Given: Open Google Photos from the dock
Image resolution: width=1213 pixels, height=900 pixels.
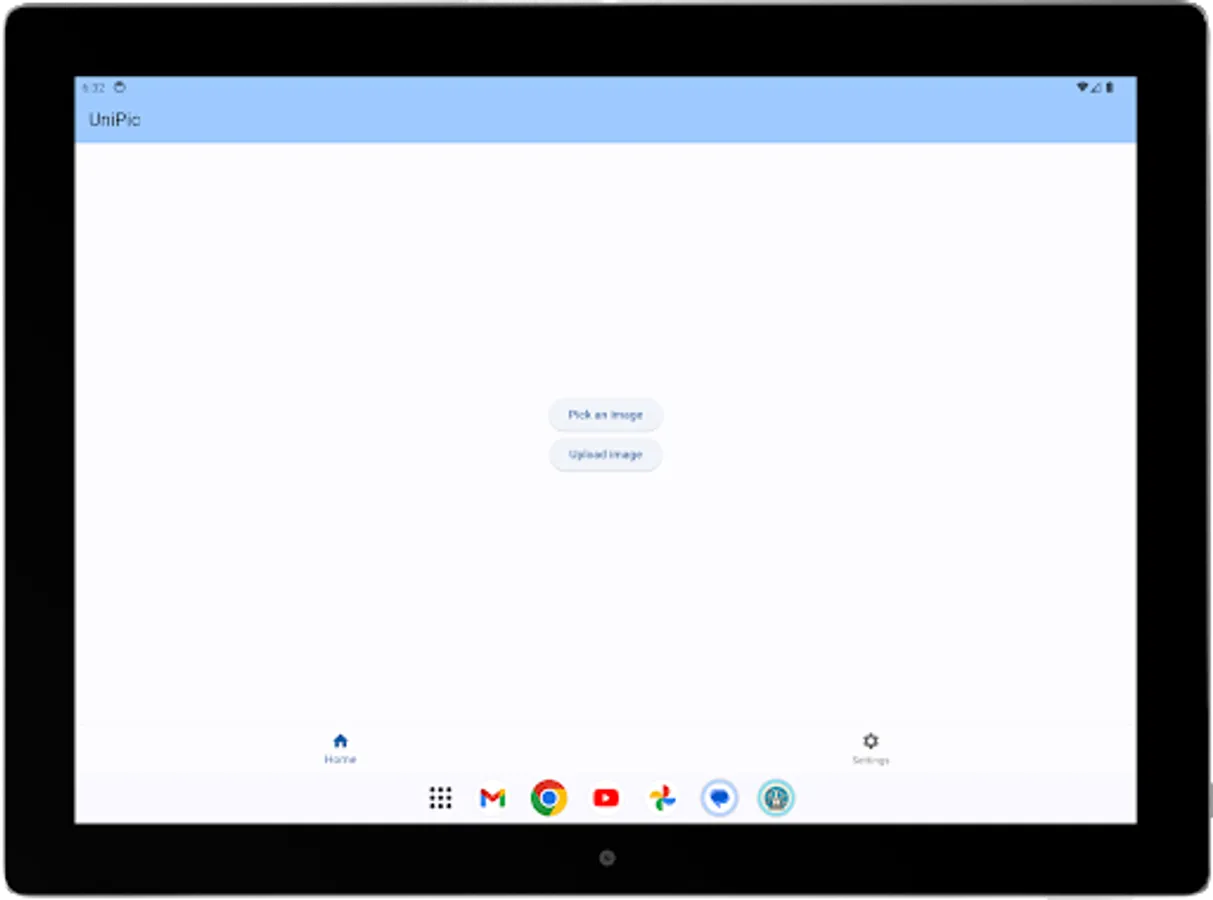Looking at the screenshot, I should tap(662, 798).
